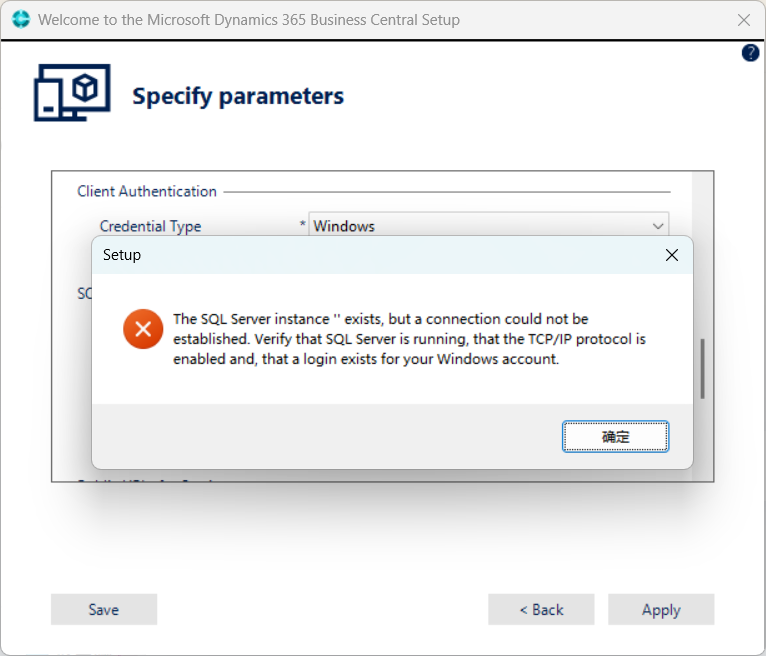
Task: Click the Specify parameters heading
Action: click(x=238, y=96)
